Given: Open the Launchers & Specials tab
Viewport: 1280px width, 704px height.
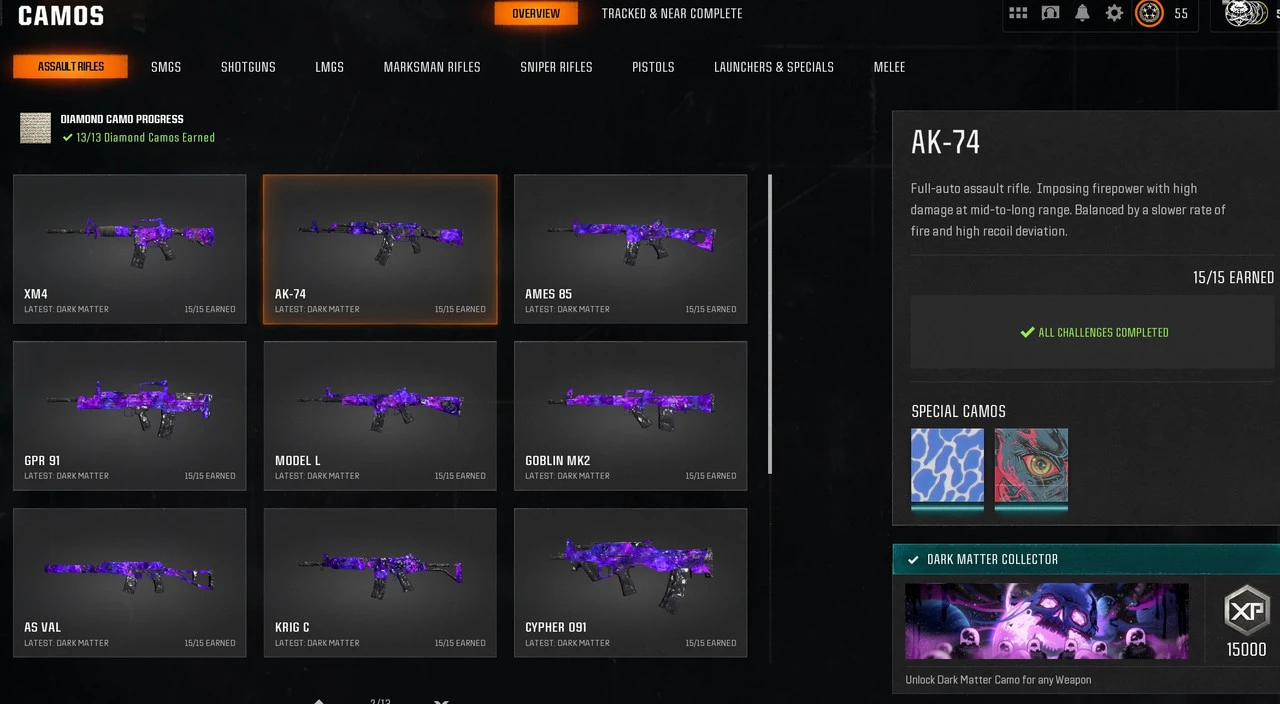Looking at the screenshot, I should pos(774,67).
